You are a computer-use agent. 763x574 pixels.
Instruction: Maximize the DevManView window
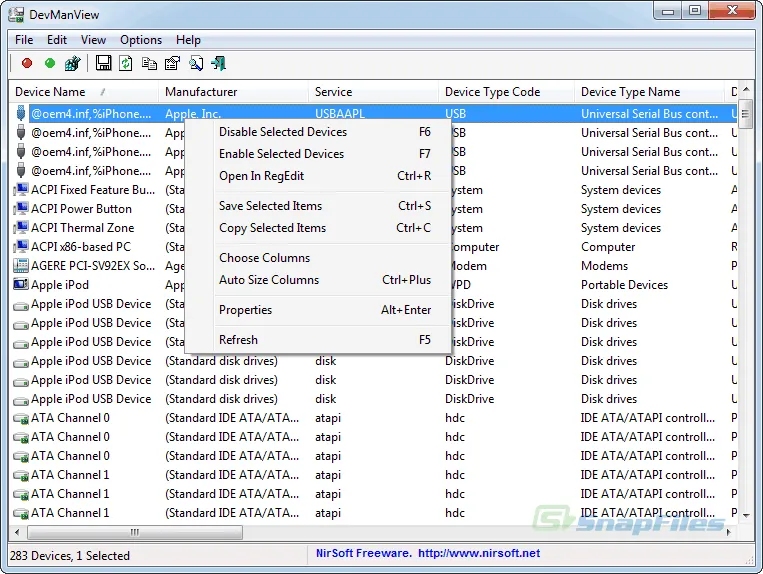pyautogui.click(x=695, y=10)
